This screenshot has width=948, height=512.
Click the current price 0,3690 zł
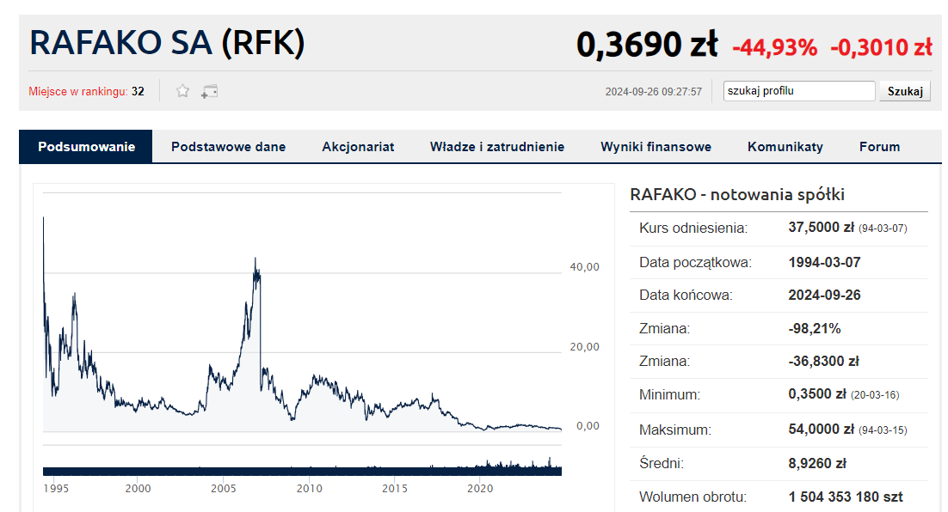tap(647, 45)
